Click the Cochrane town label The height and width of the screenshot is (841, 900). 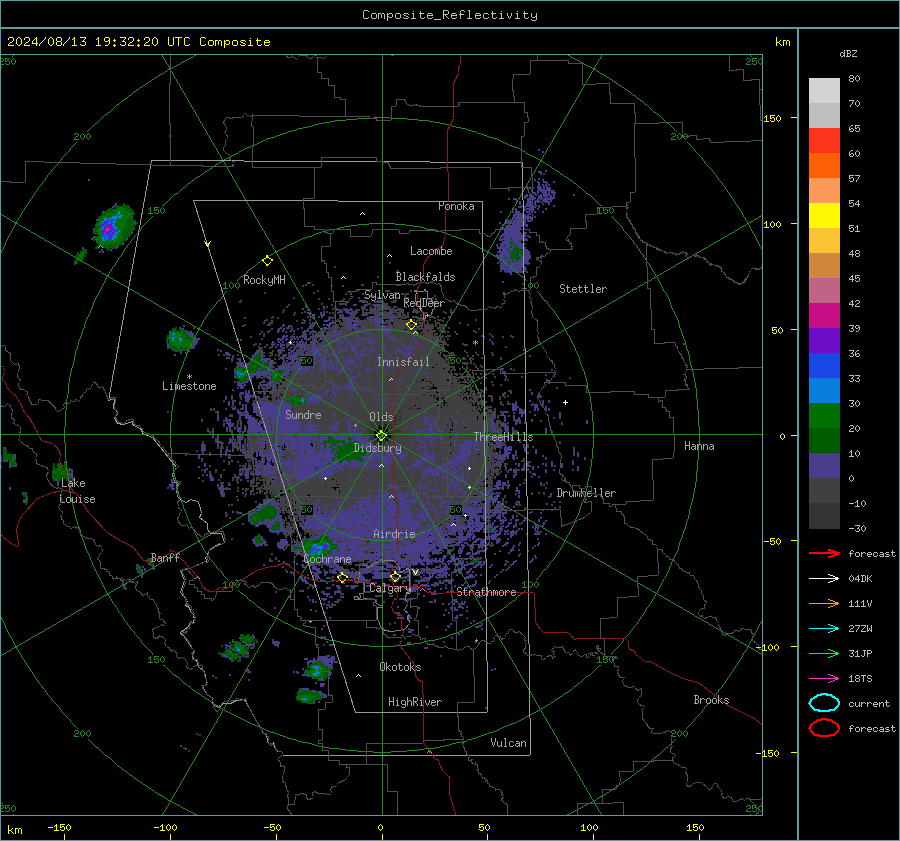click(x=327, y=559)
